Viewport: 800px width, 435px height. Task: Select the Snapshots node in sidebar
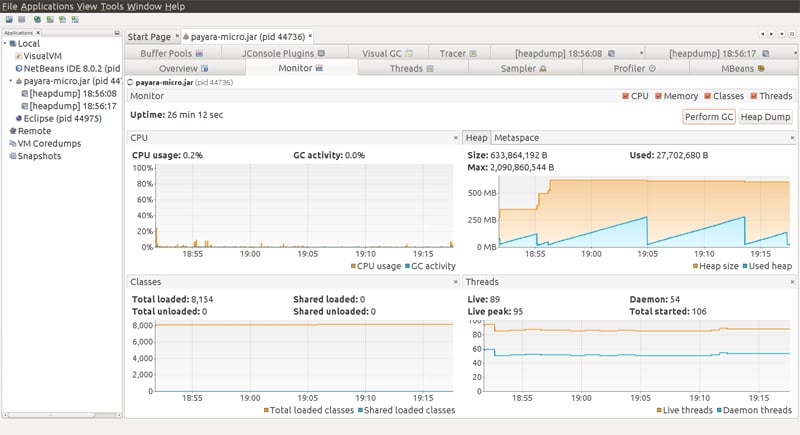(39, 156)
